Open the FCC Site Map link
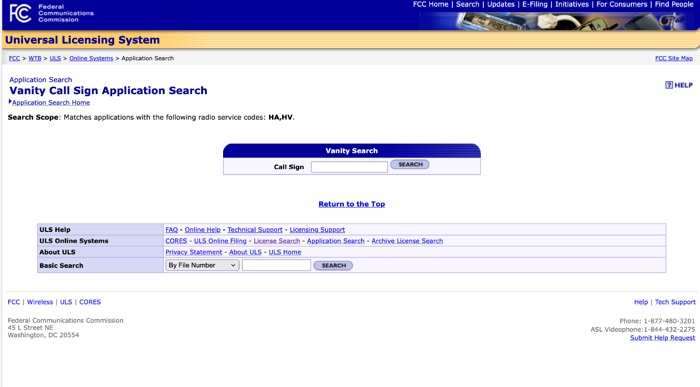The width and height of the screenshot is (700, 387). coord(674,58)
